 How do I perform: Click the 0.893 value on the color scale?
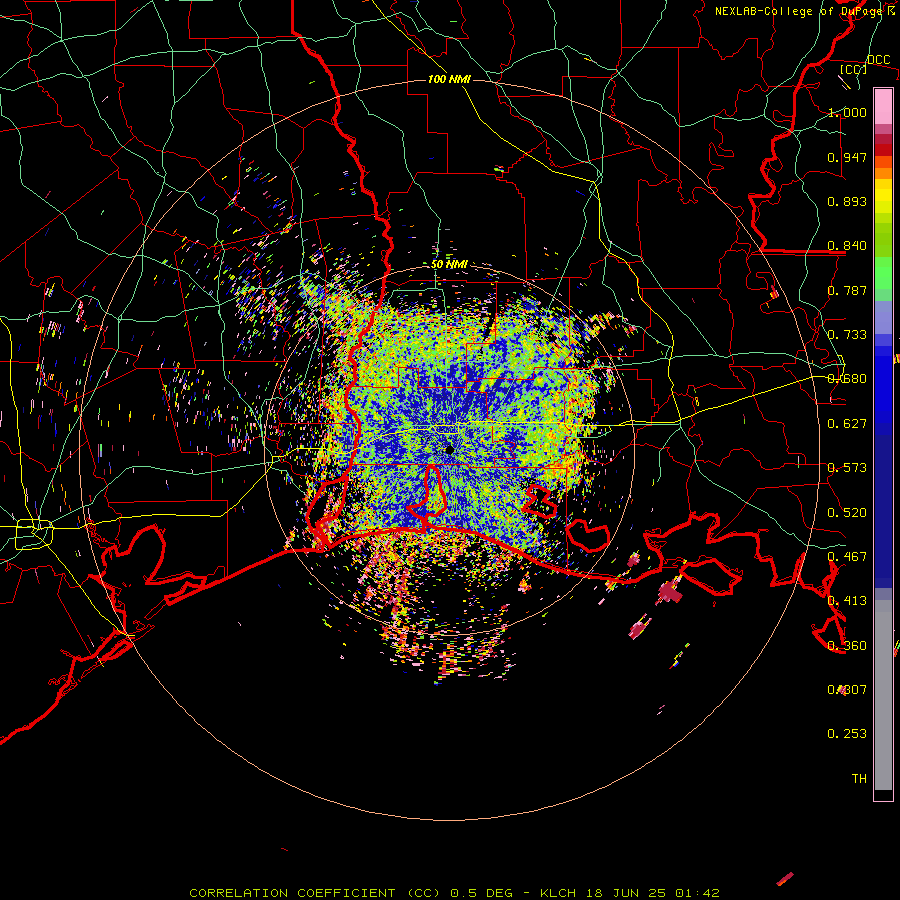[847, 201]
